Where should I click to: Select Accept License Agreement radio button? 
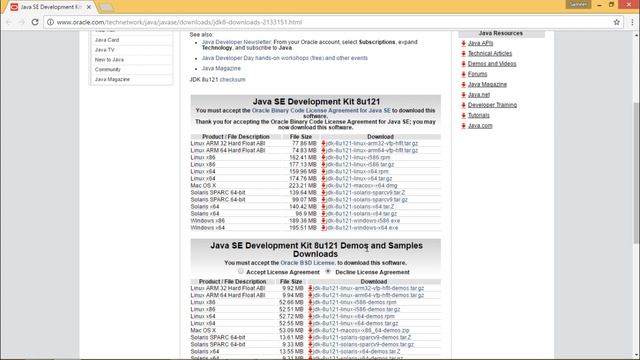click(241, 271)
